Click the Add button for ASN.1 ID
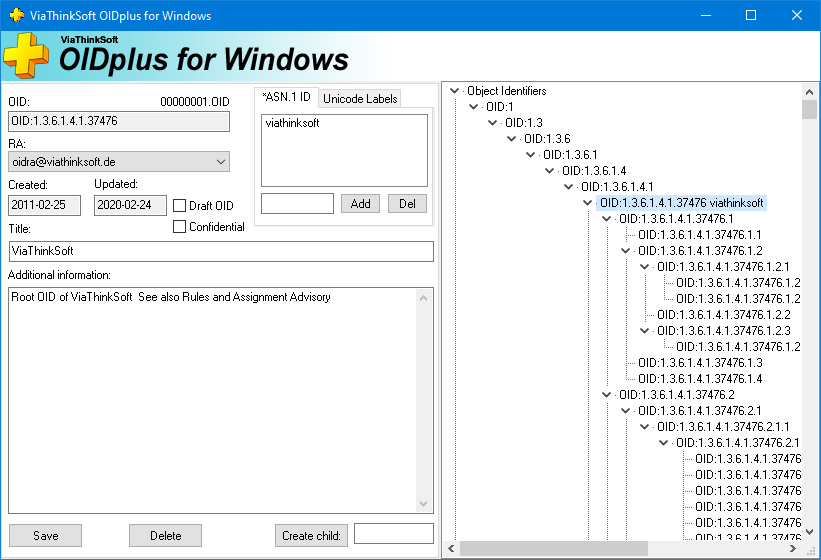The height and width of the screenshot is (560, 821). point(360,204)
